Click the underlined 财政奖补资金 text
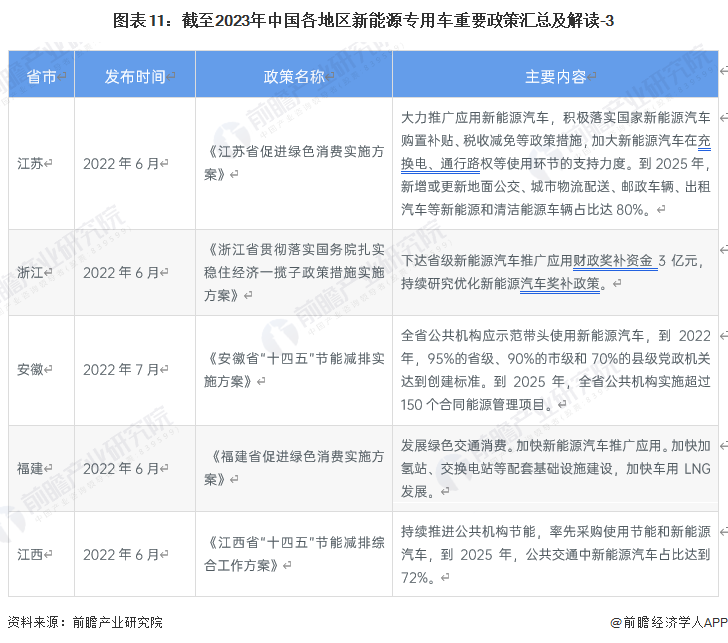This screenshot has width=728, height=643. (x=613, y=260)
